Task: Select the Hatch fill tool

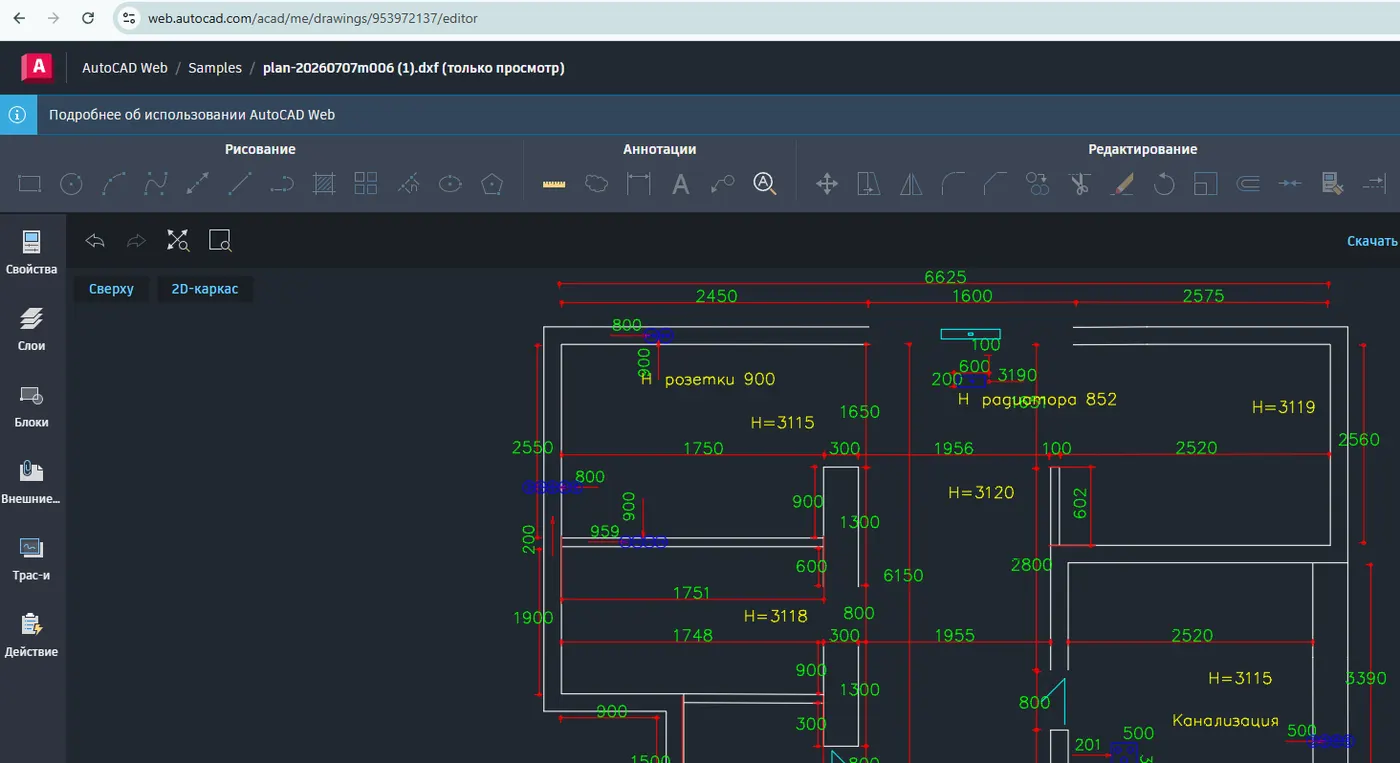Action: (324, 183)
